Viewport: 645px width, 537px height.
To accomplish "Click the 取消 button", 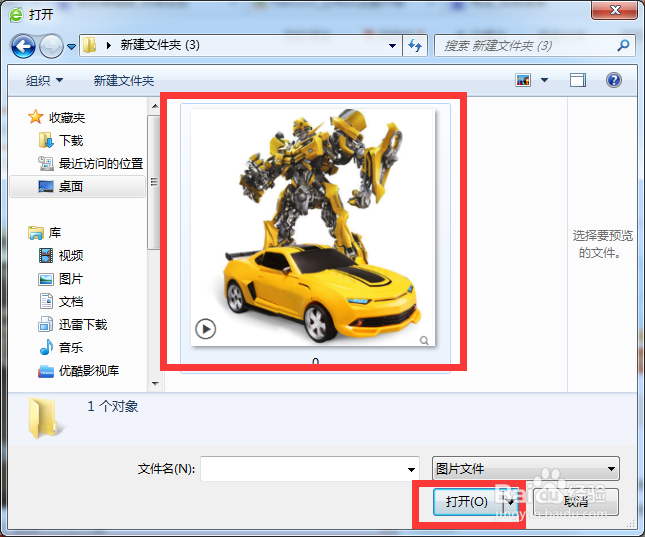I will click(576, 502).
